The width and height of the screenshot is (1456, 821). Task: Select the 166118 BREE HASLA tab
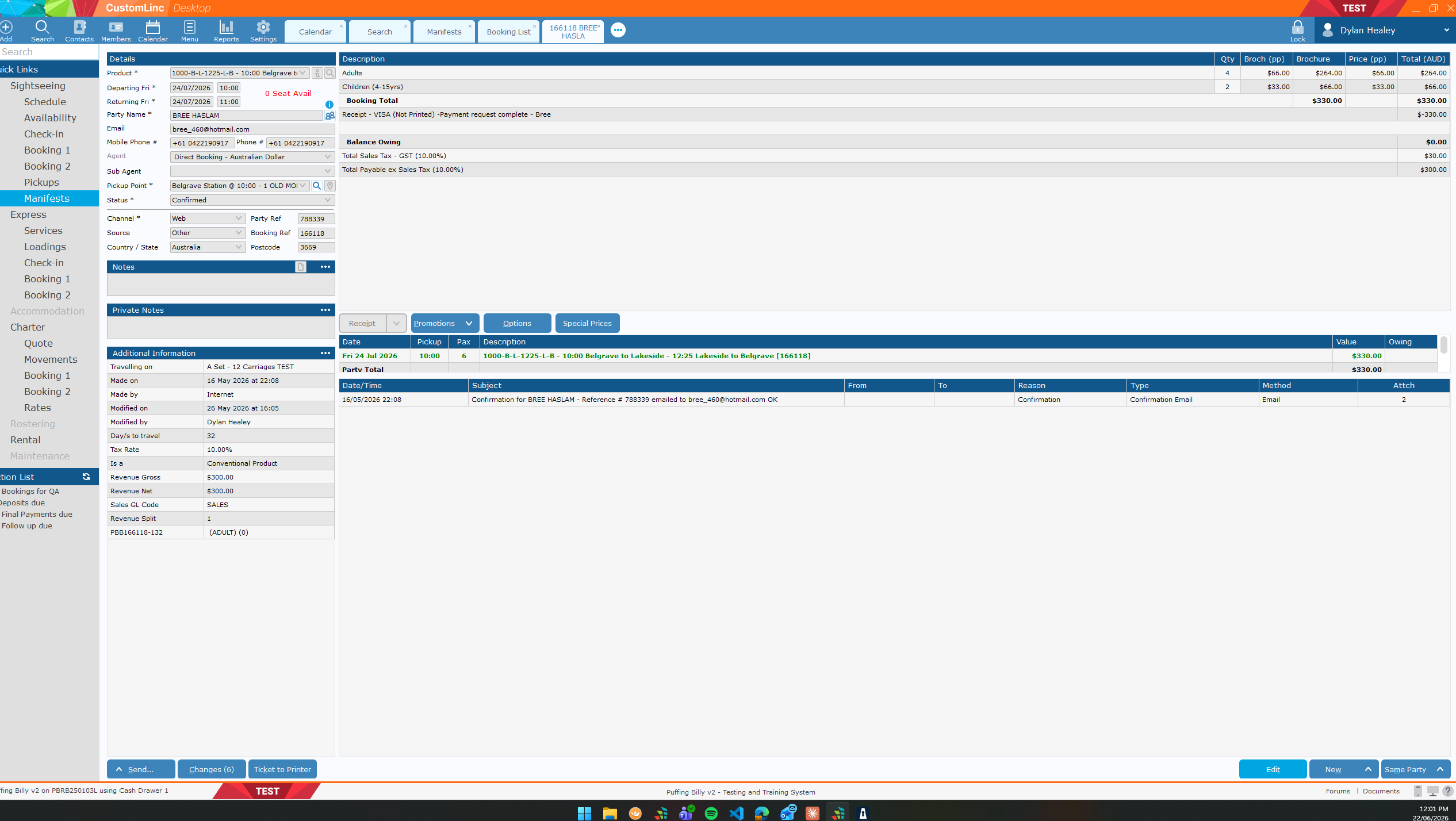click(573, 32)
